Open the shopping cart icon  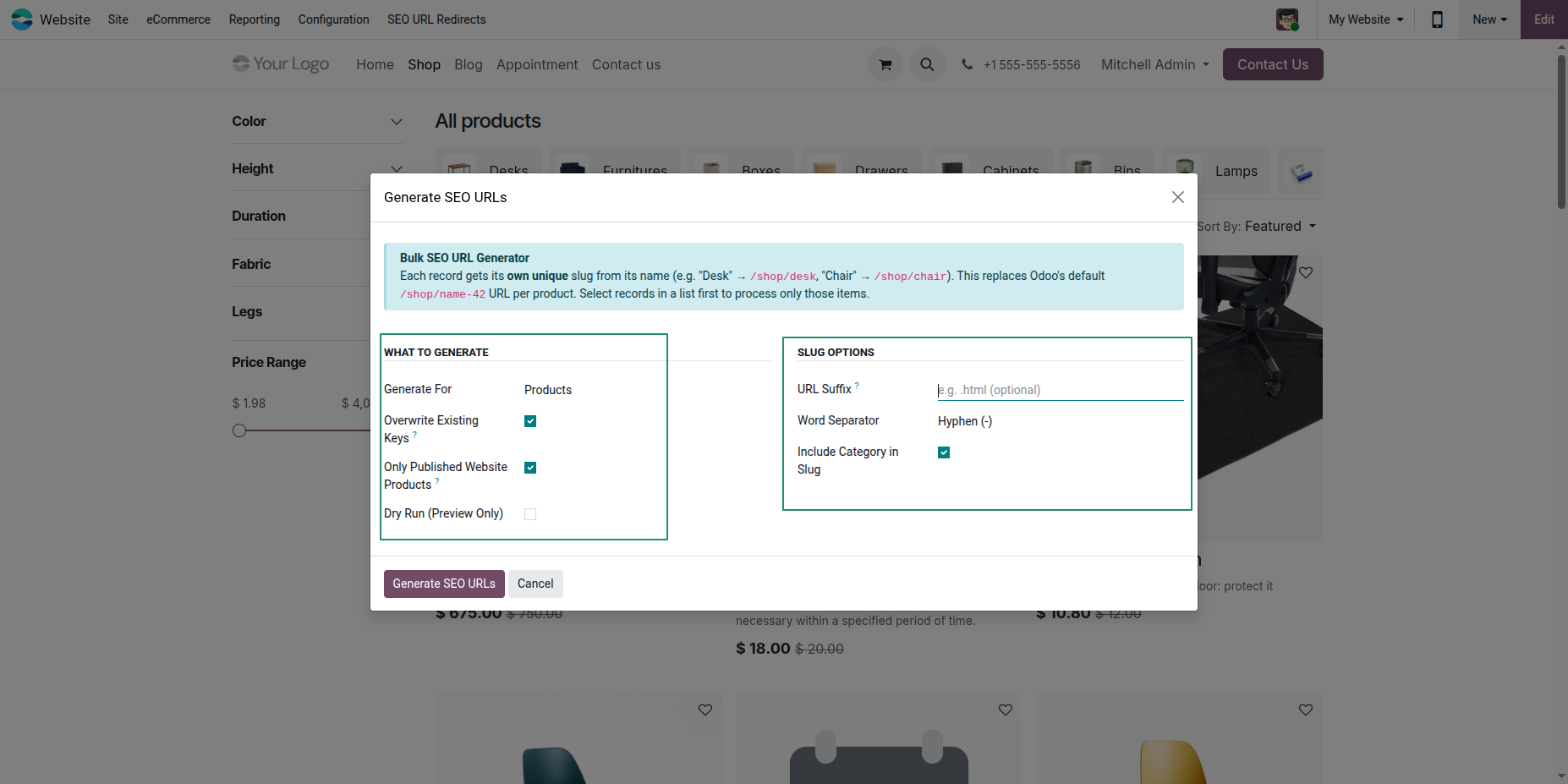(x=885, y=64)
